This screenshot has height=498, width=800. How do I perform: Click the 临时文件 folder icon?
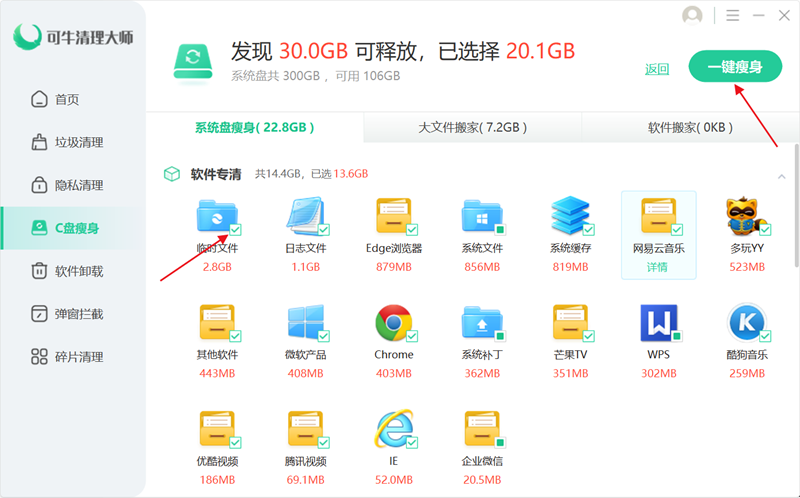217,216
